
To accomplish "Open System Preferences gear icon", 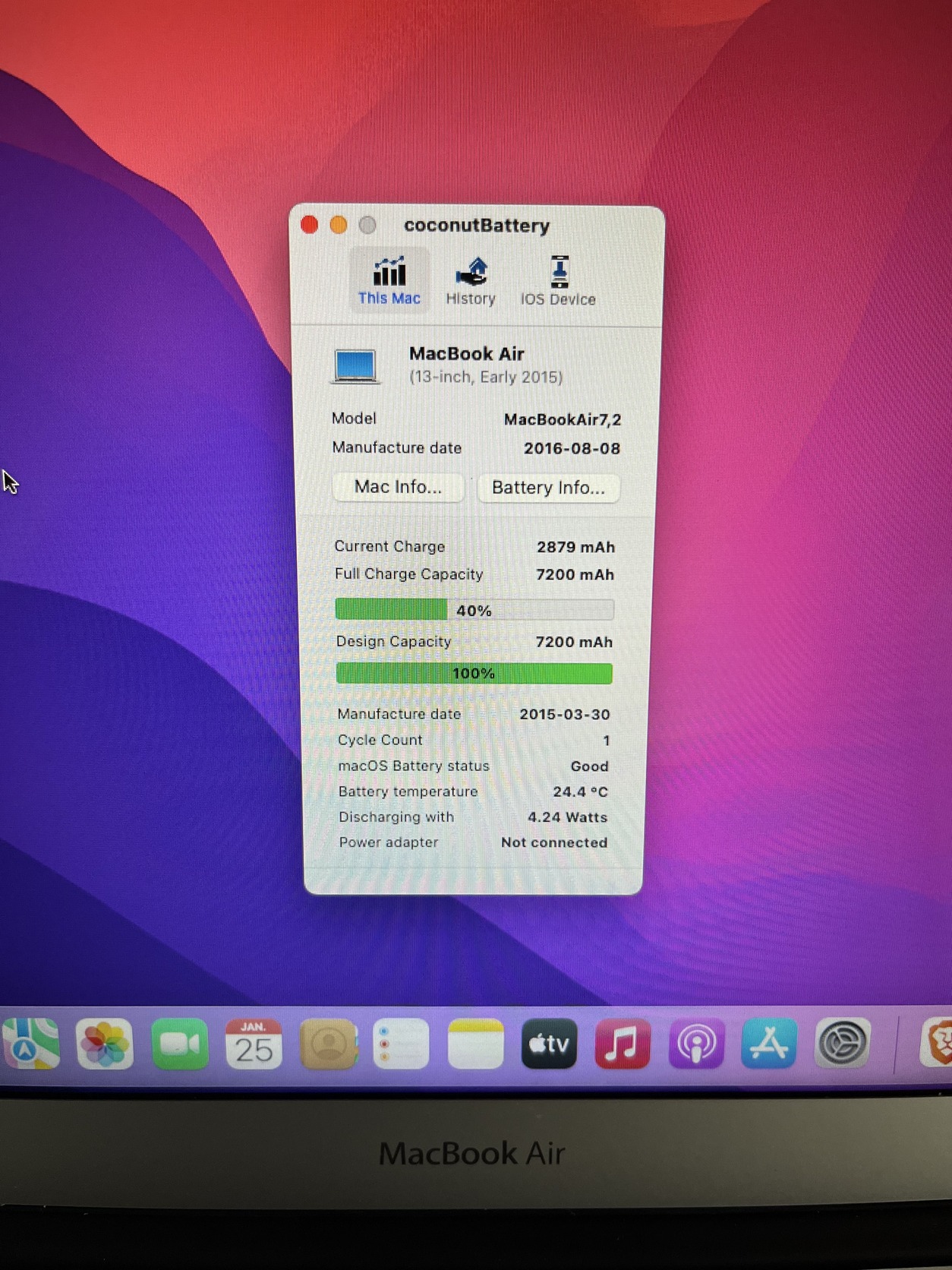I will 843,1043.
